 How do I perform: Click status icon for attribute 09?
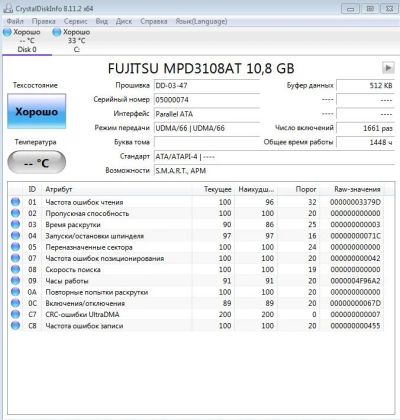point(15,281)
